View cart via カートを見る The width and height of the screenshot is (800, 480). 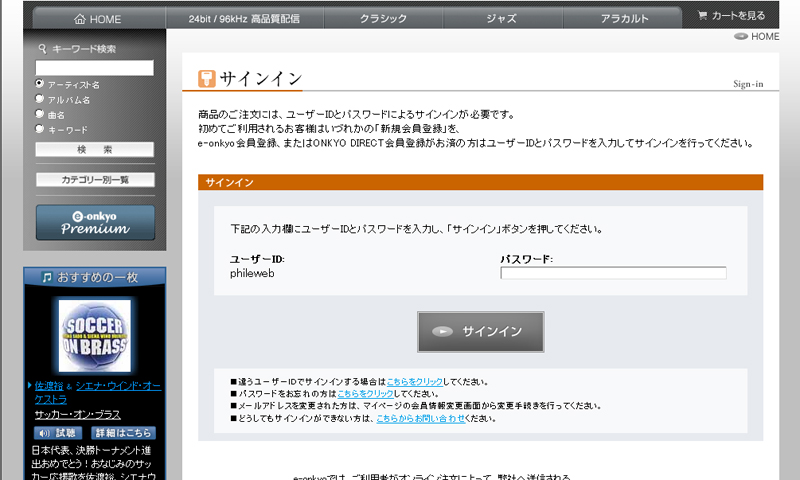pos(731,15)
